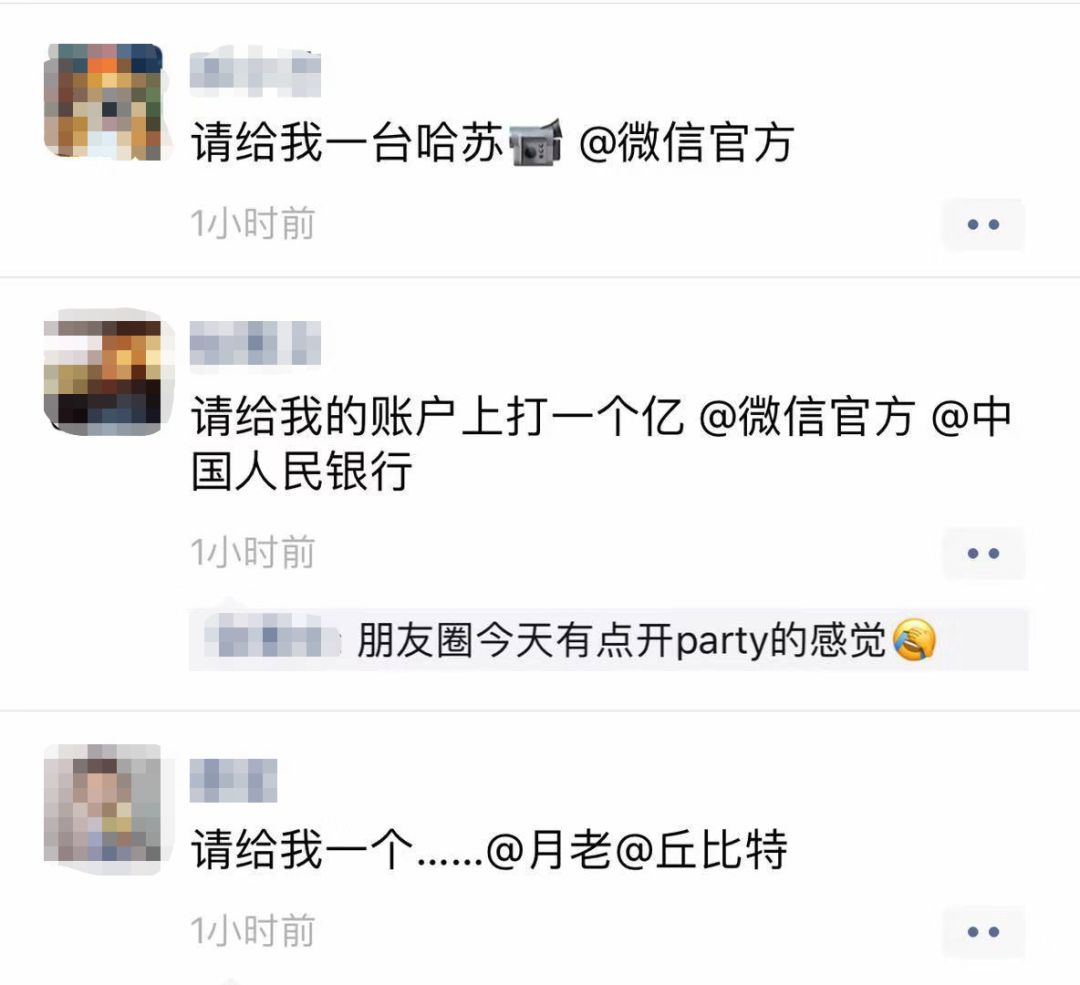This screenshot has width=1080, height=985.
Task: Tap @微信官方 mention in the second post
Action: 807,417
